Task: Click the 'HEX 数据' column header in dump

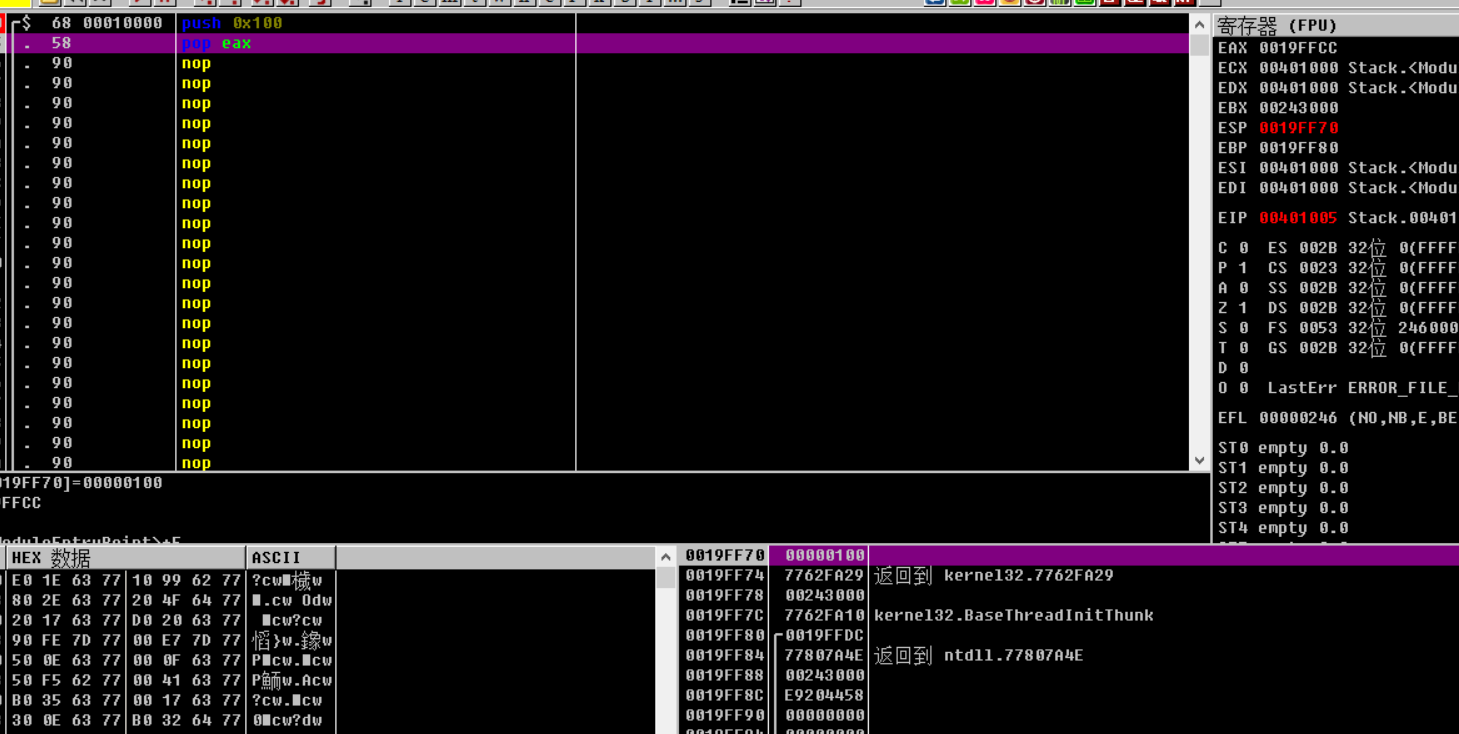Action: coord(126,557)
